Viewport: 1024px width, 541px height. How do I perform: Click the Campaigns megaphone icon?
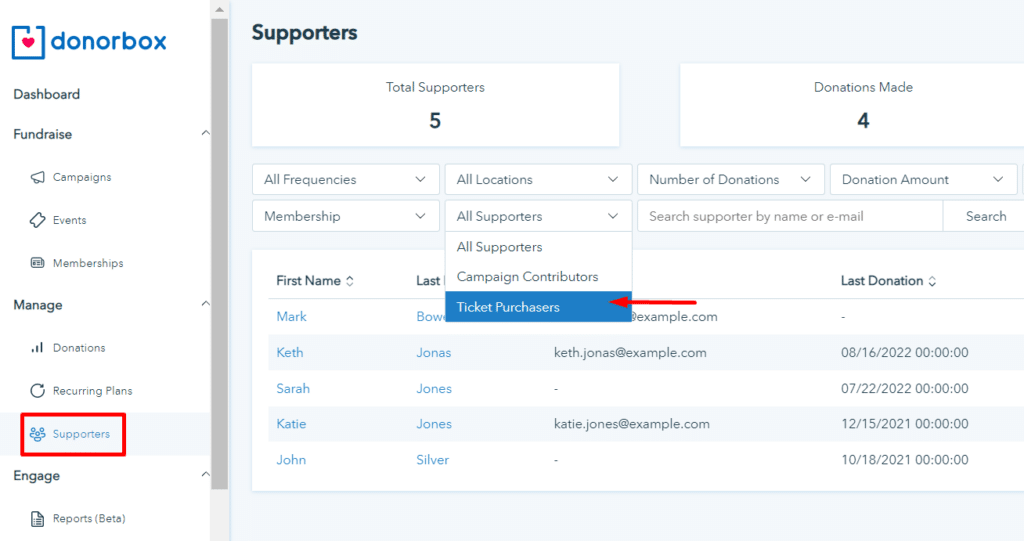37,177
